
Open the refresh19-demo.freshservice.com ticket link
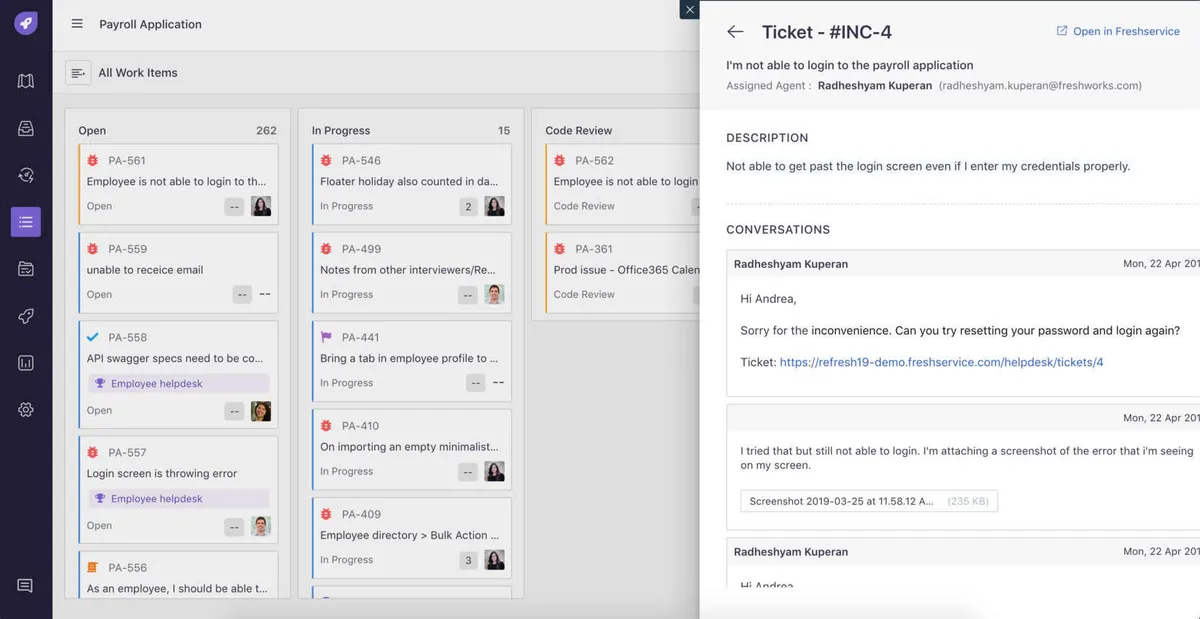pos(941,362)
